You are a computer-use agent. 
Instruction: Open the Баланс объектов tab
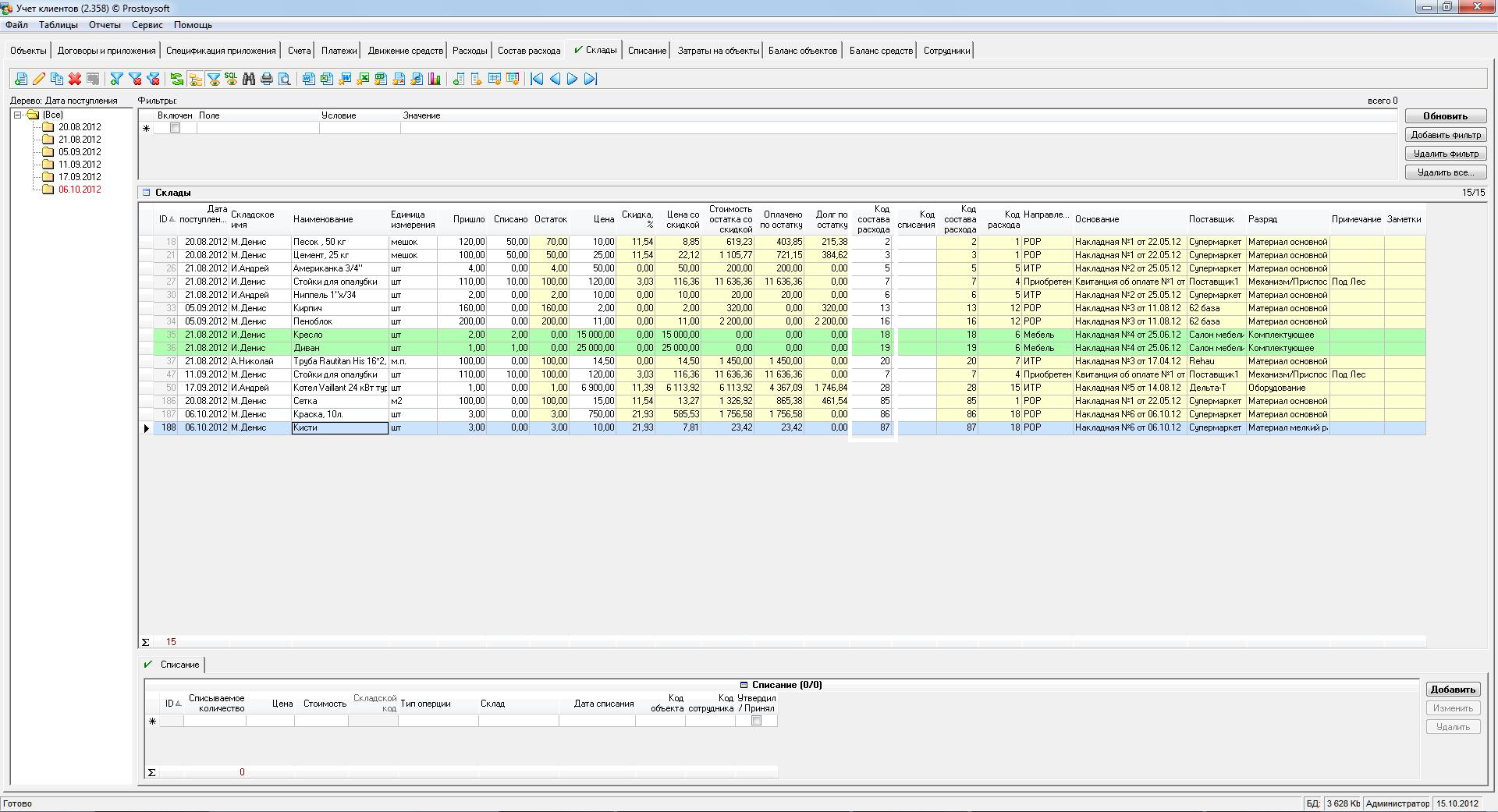pos(802,51)
